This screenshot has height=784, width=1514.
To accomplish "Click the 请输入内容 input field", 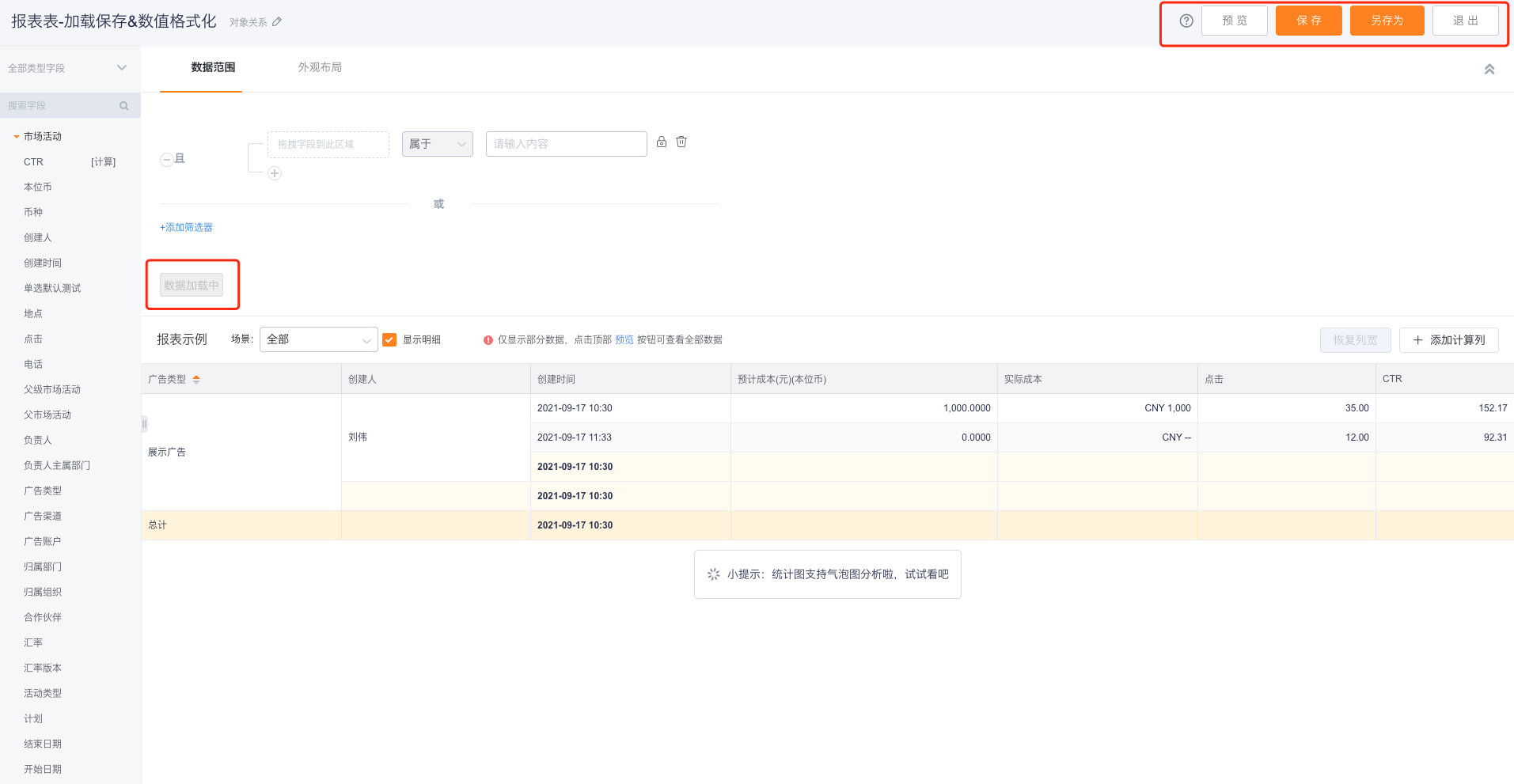I will pyautogui.click(x=566, y=144).
